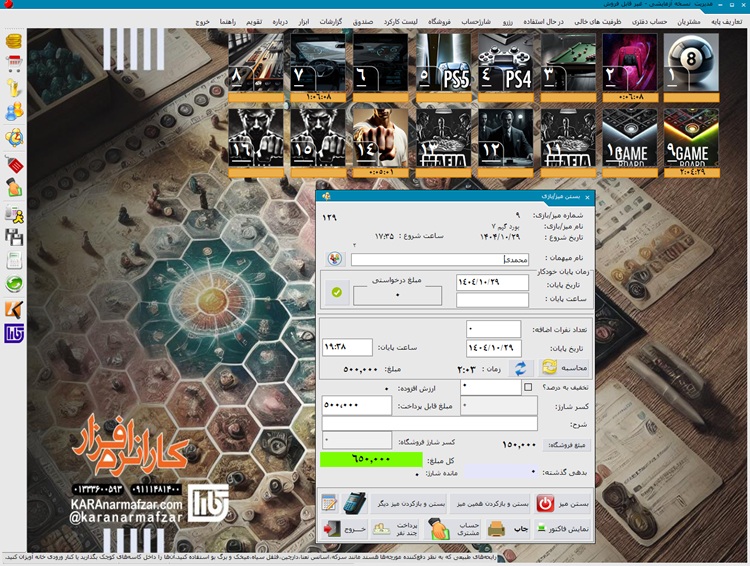Click the empty automatic ساعت پایان field
Viewport: 750px width, 566px height.
click(x=492, y=300)
